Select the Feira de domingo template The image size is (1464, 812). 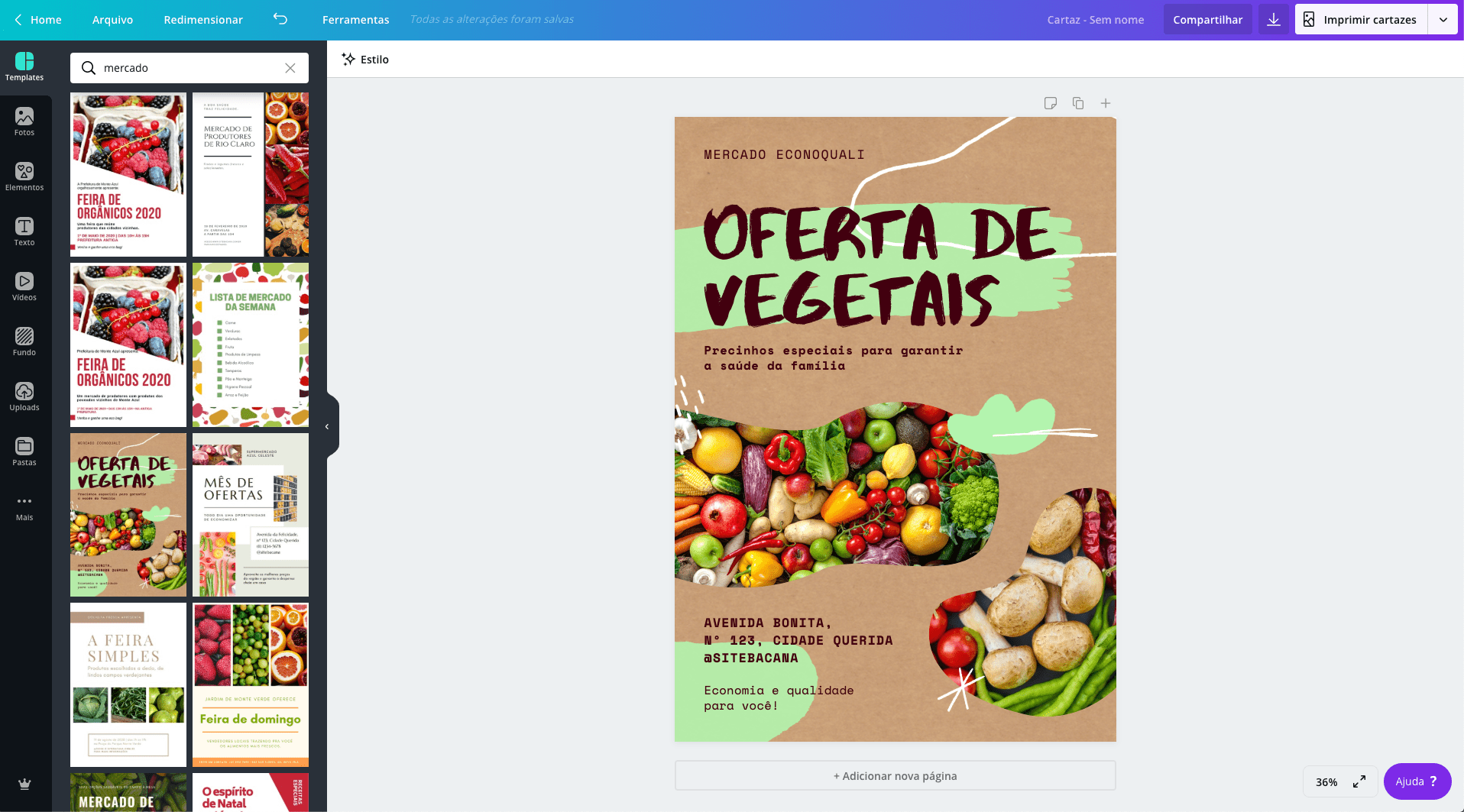[x=251, y=685]
